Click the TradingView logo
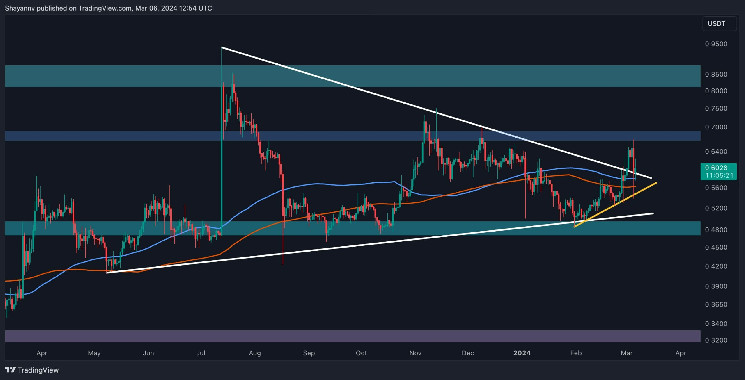 point(32,370)
